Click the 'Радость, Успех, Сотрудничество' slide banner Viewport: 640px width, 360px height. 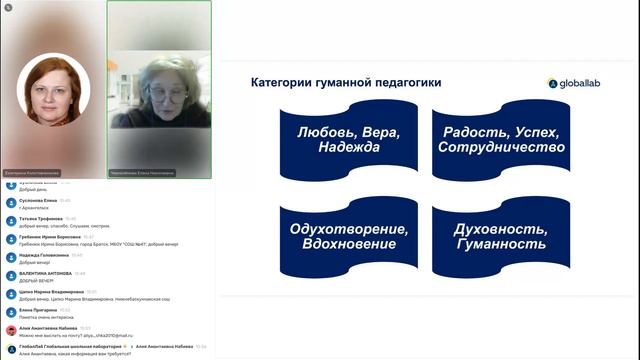coord(501,140)
